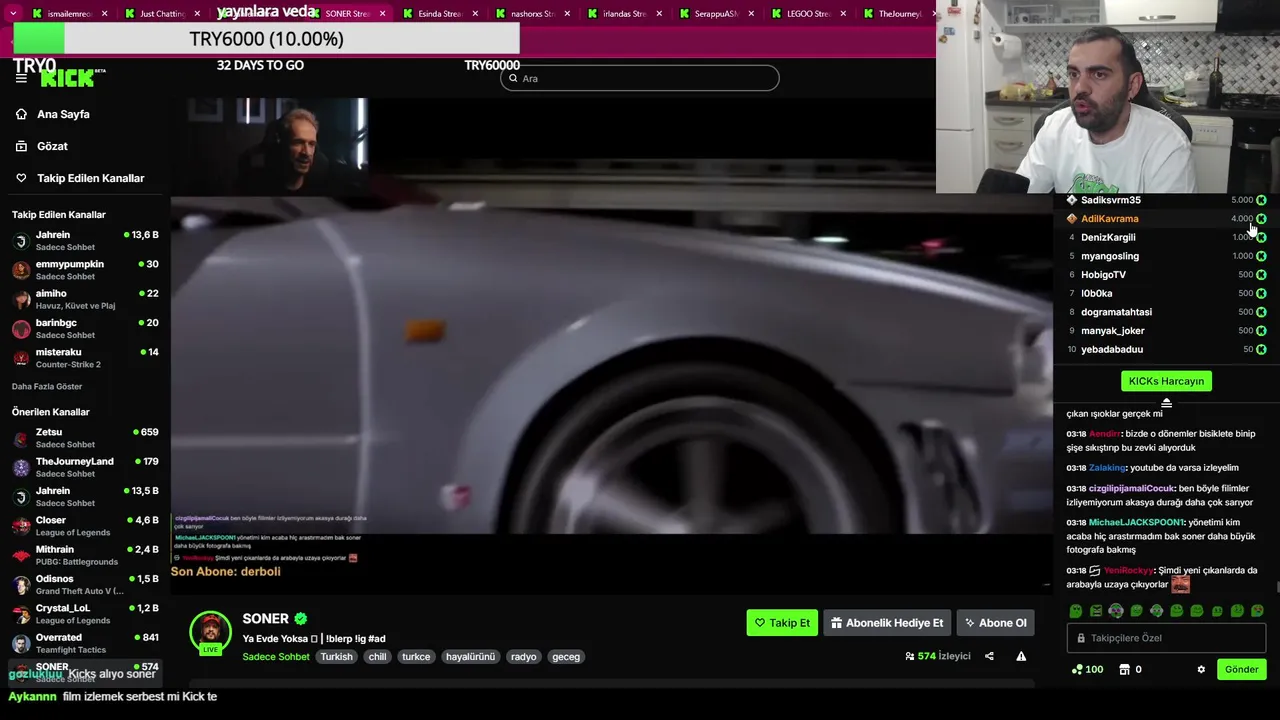
Task: Click the Takip Et follow button
Action: click(782, 623)
